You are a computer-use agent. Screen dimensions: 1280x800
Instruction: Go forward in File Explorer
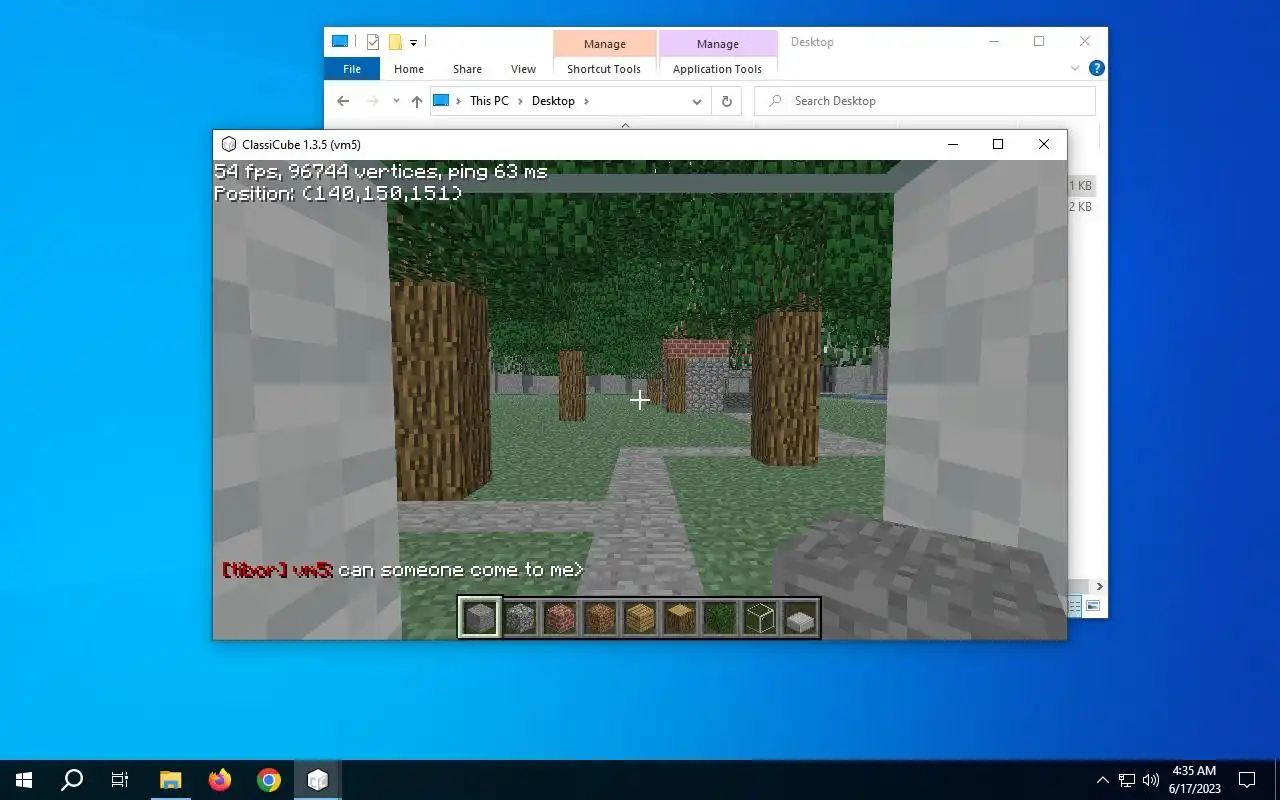373,101
